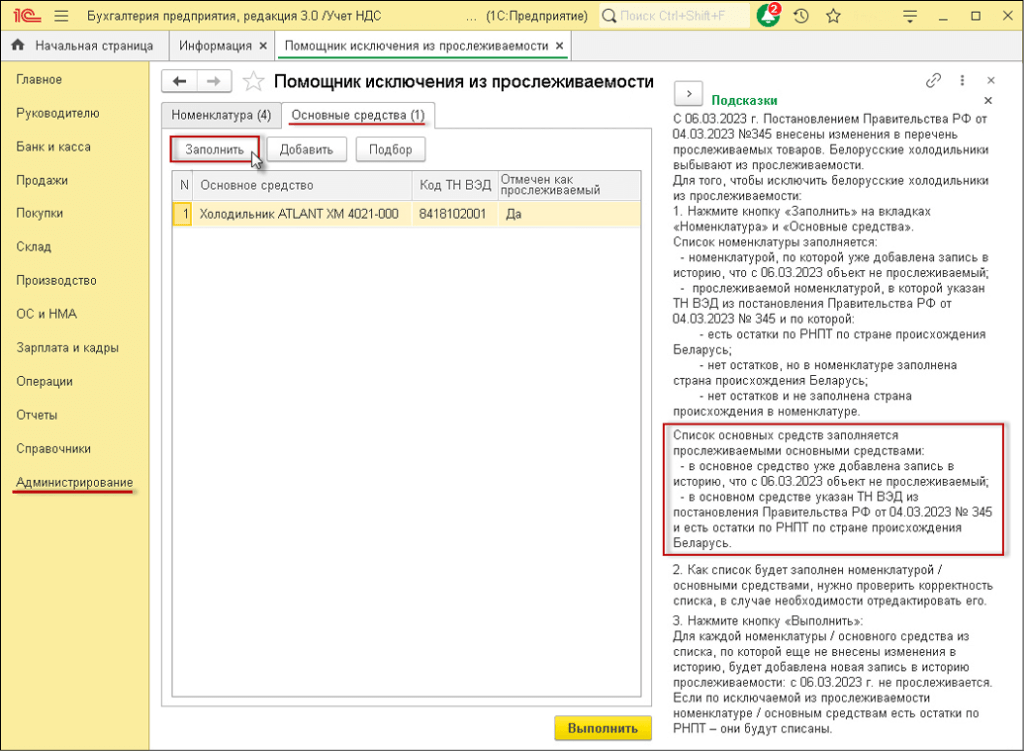1024x751 pixels.
Task: Select Помощник исключения из прослеживаемости tab
Action: coord(416,46)
